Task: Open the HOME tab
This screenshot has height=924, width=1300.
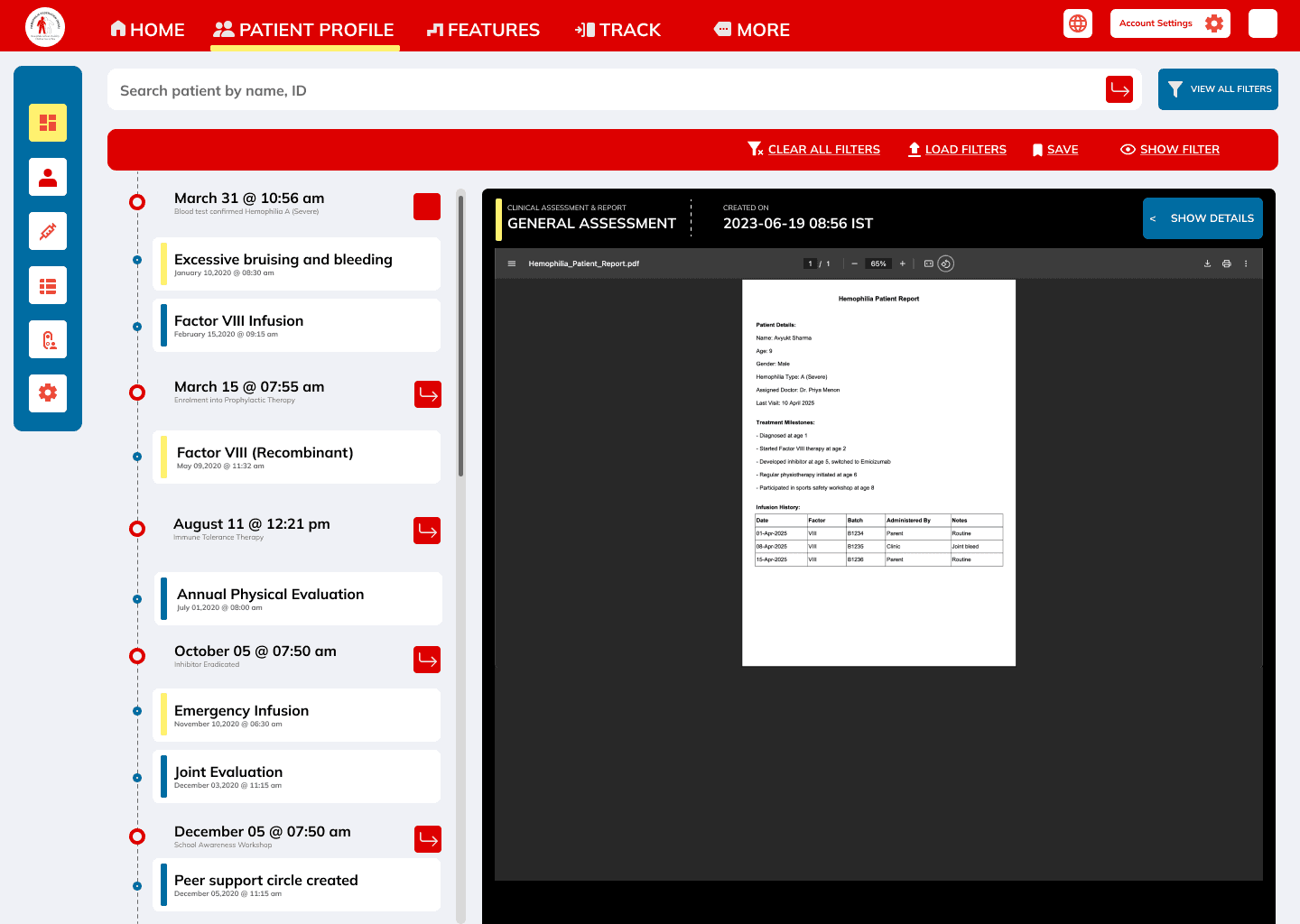Action: [x=147, y=30]
